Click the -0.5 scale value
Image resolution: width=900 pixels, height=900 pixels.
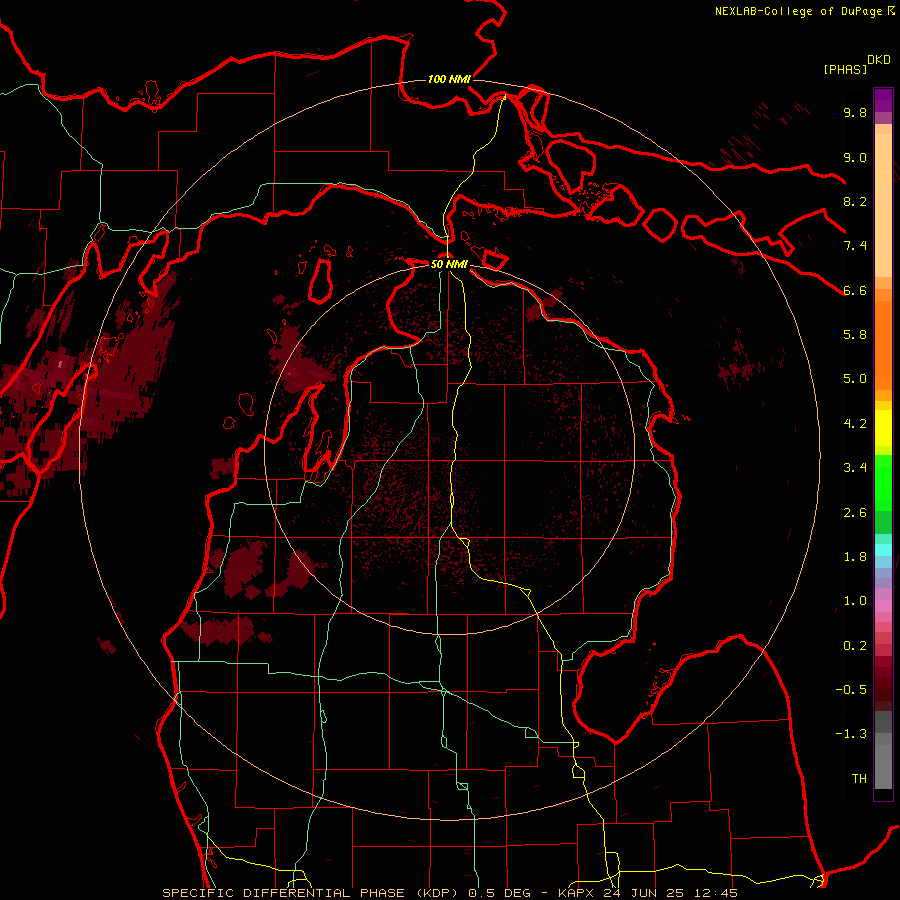[851, 690]
